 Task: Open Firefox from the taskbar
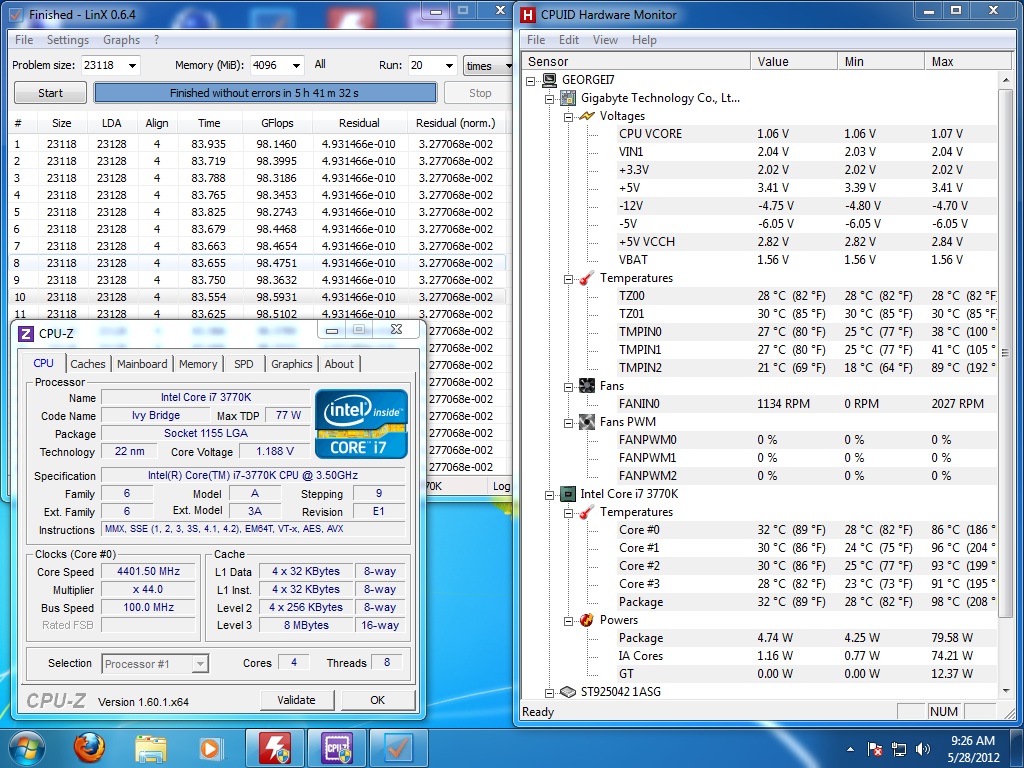[x=89, y=748]
